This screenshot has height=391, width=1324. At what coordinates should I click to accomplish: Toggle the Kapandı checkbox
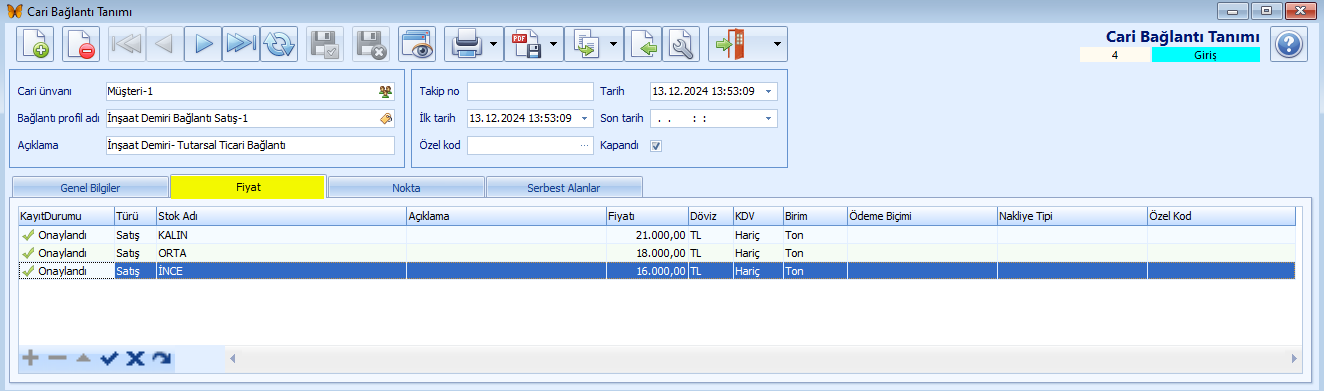click(656, 145)
